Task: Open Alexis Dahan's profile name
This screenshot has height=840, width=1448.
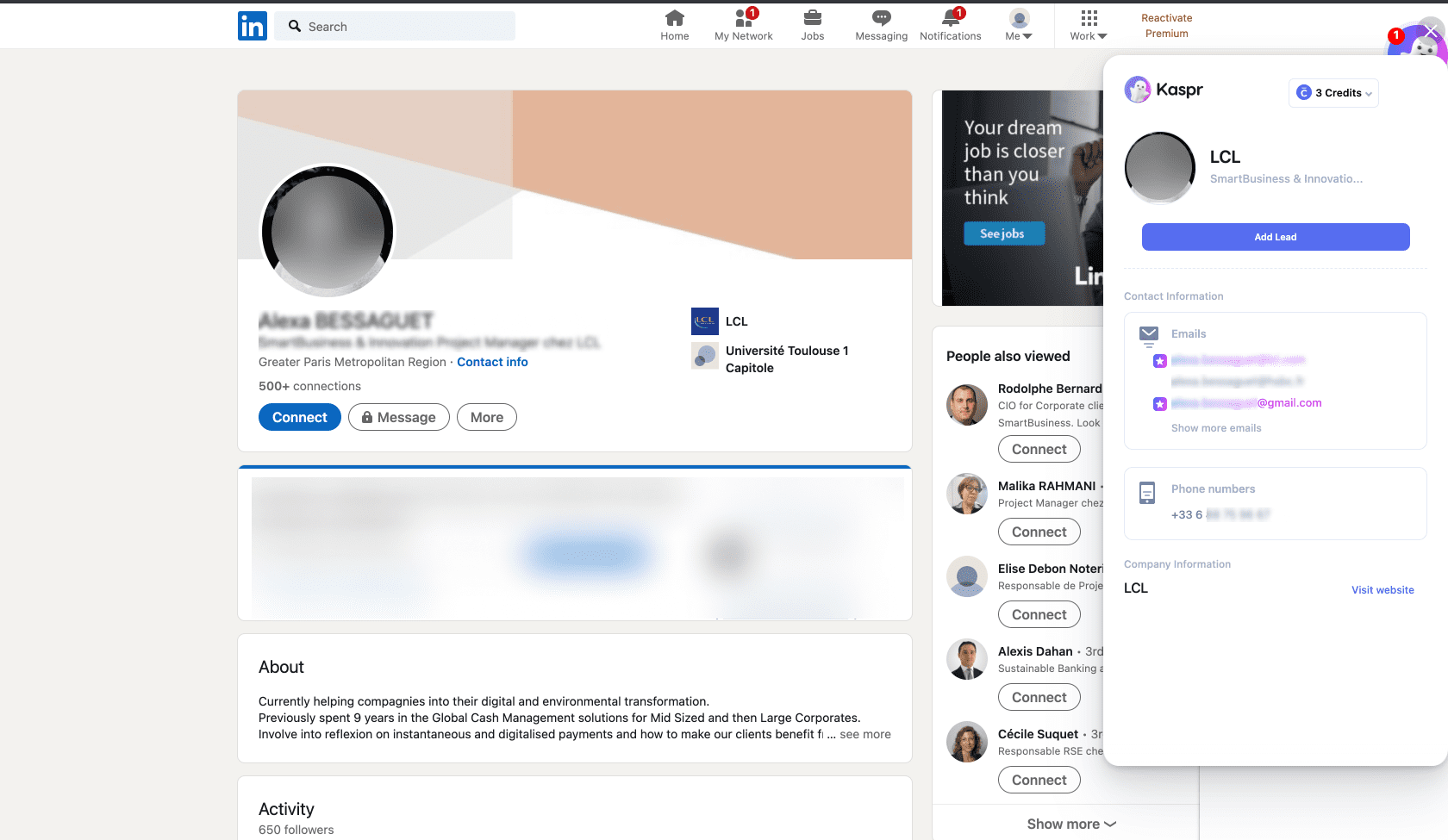Action: tap(1035, 651)
